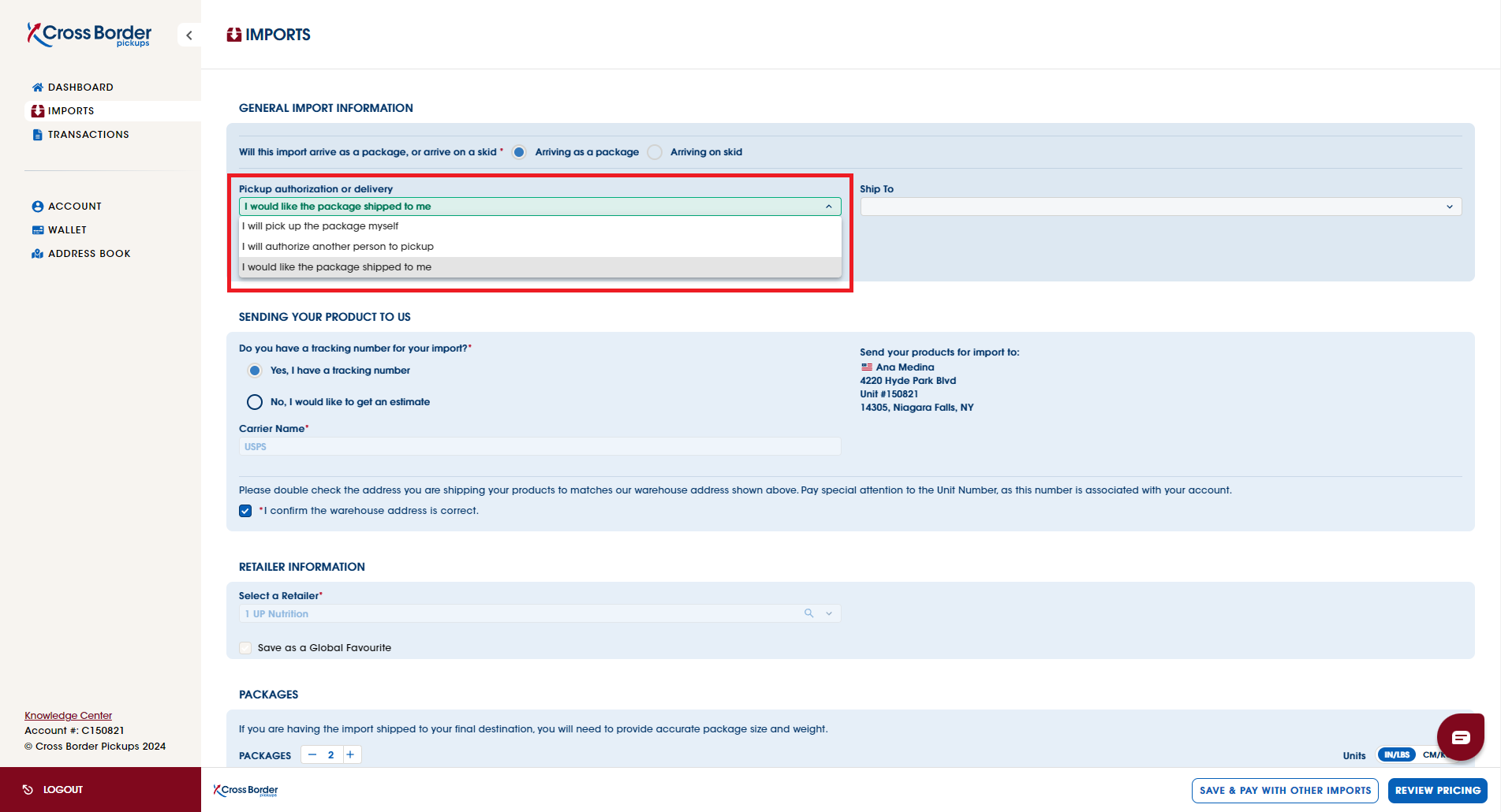
Task: Check Save as a Global Favourite
Action: [245, 648]
